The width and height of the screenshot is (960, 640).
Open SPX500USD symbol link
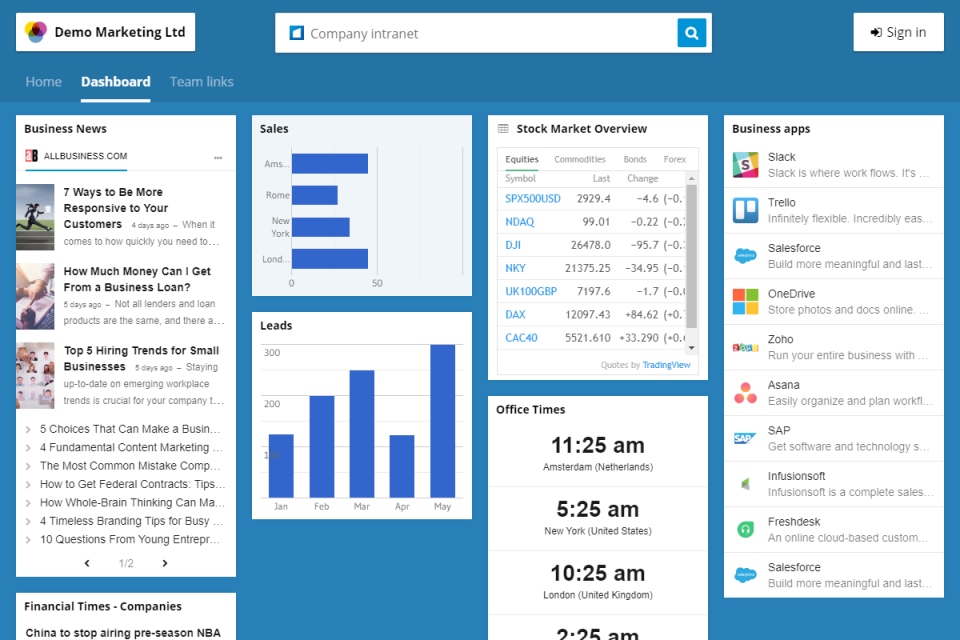click(x=533, y=198)
